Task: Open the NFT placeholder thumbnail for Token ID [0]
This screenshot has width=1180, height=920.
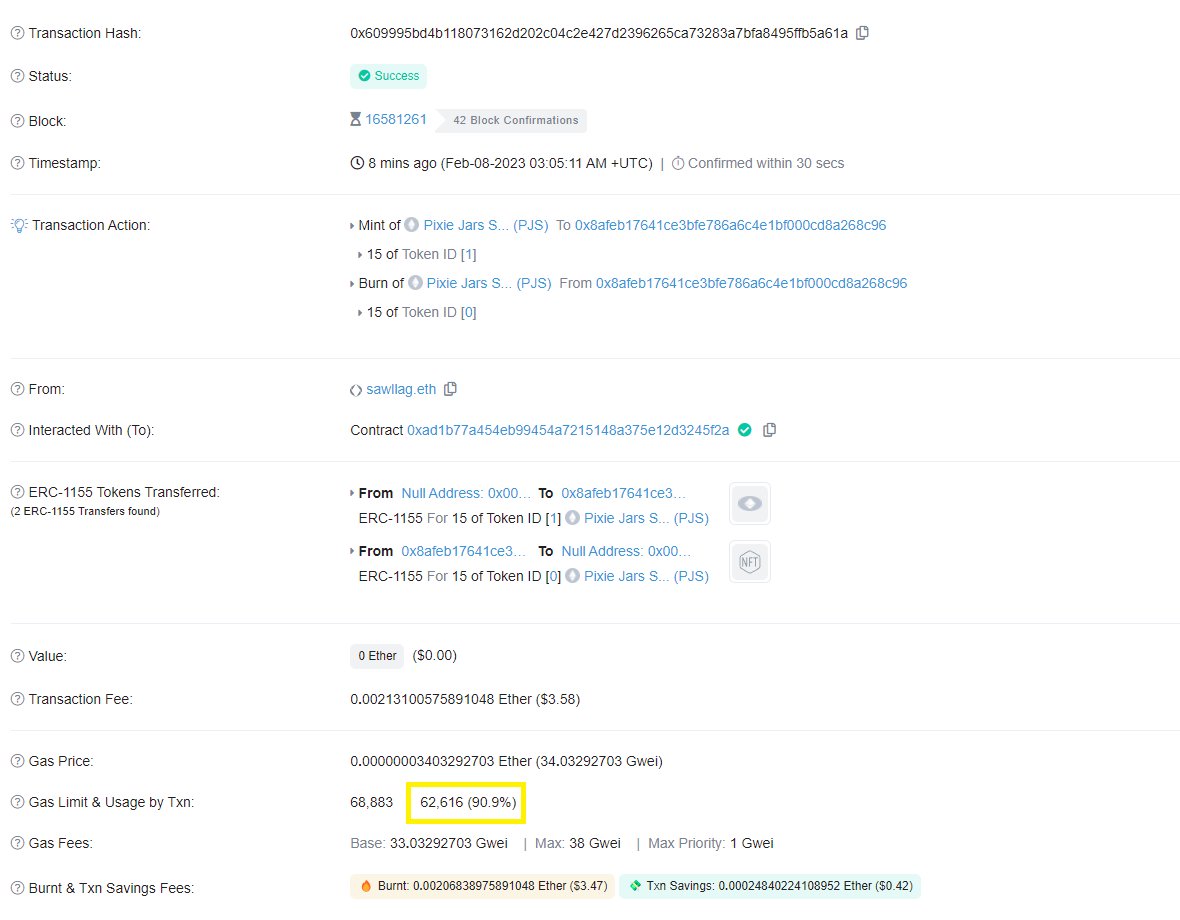Action: pyautogui.click(x=750, y=562)
